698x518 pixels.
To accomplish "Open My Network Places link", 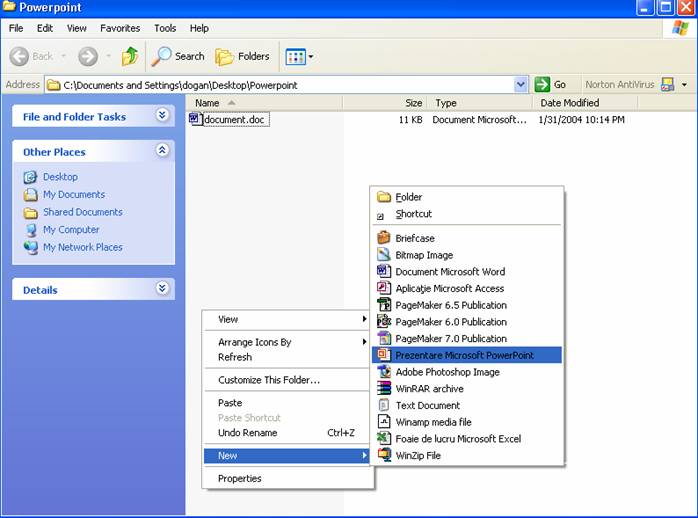I will (83, 247).
